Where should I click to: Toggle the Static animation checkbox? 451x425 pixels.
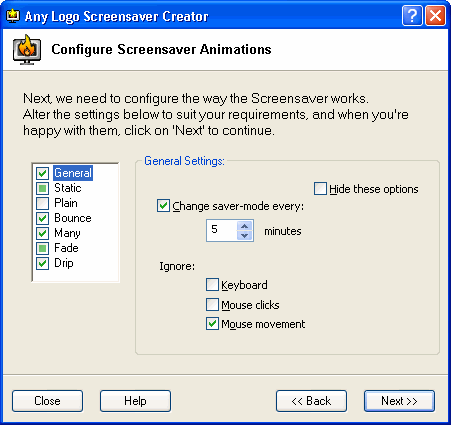click(x=43, y=188)
